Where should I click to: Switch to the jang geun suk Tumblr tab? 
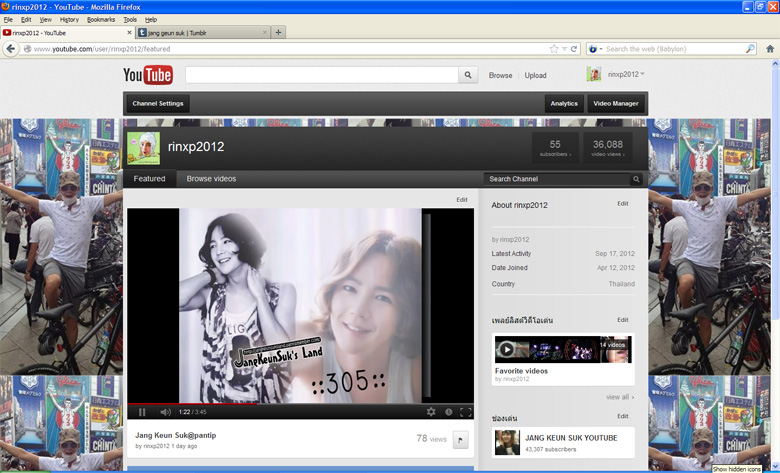coord(203,33)
